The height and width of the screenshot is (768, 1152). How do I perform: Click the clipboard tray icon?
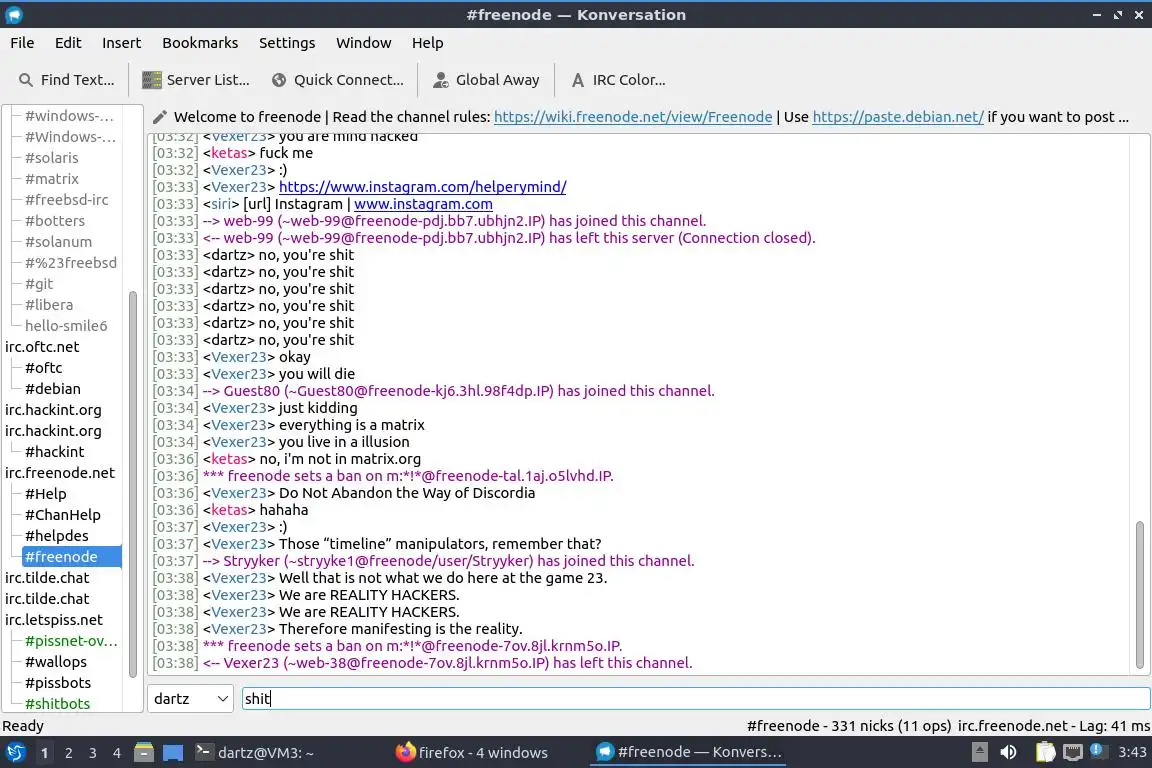pos(1045,752)
